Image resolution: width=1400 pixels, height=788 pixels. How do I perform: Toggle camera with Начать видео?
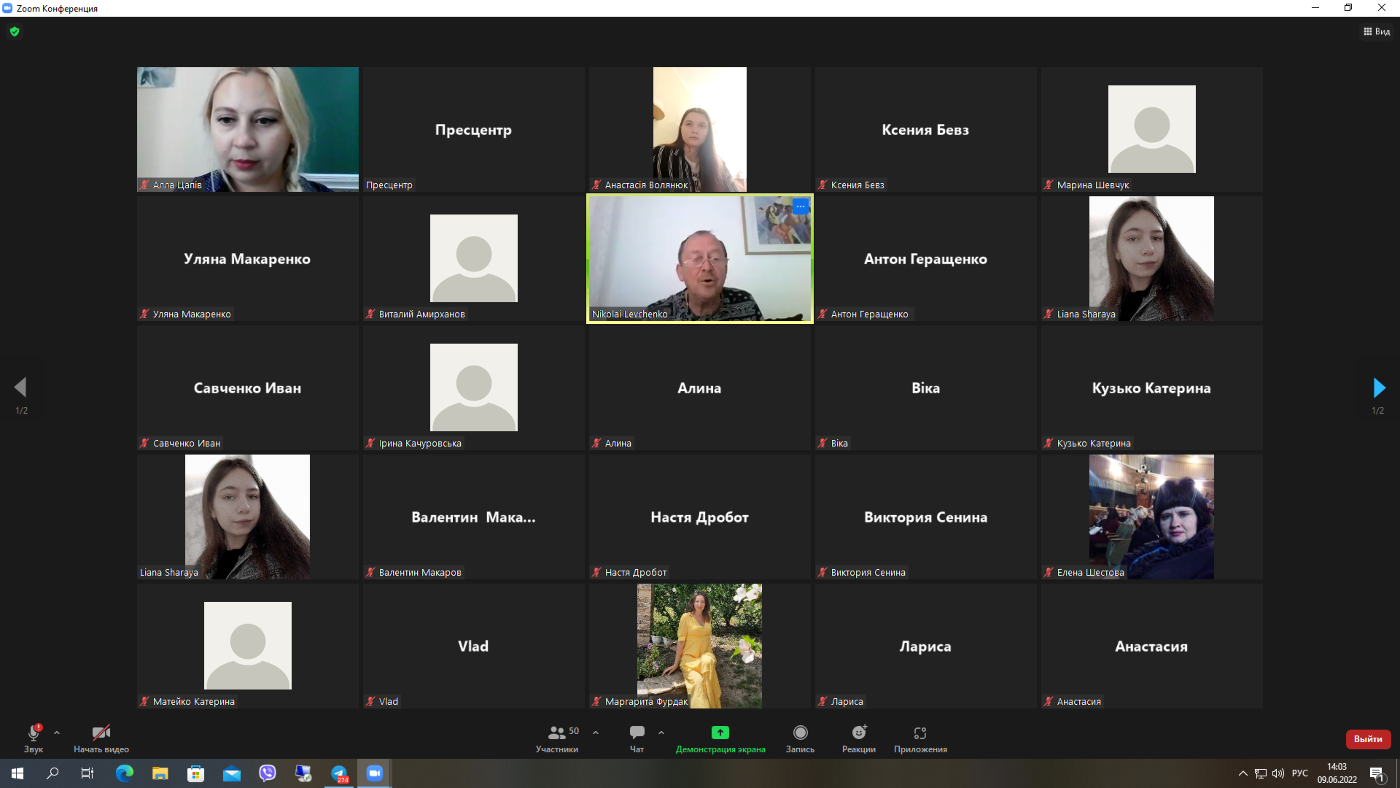click(101, 733)
